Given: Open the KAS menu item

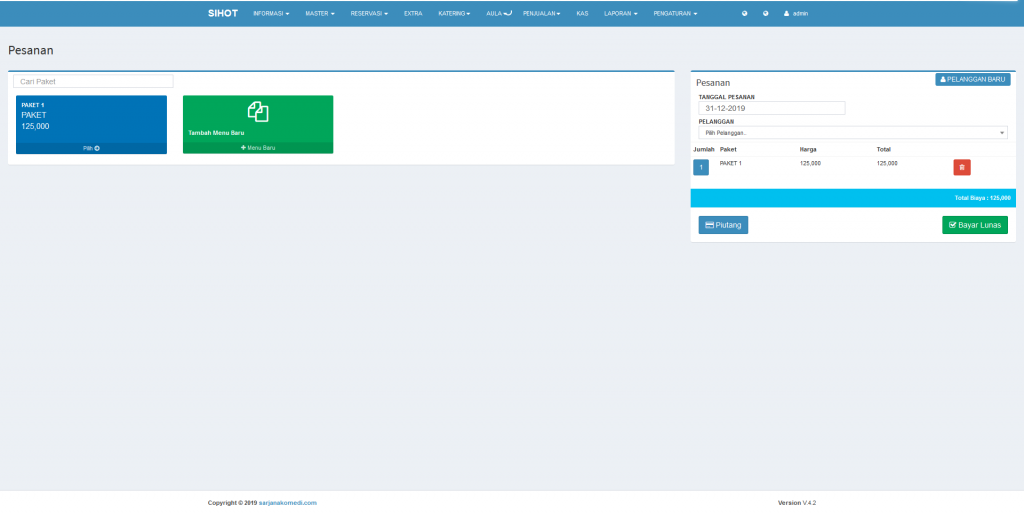Looking at the screenshot, I should coord(583,13).
